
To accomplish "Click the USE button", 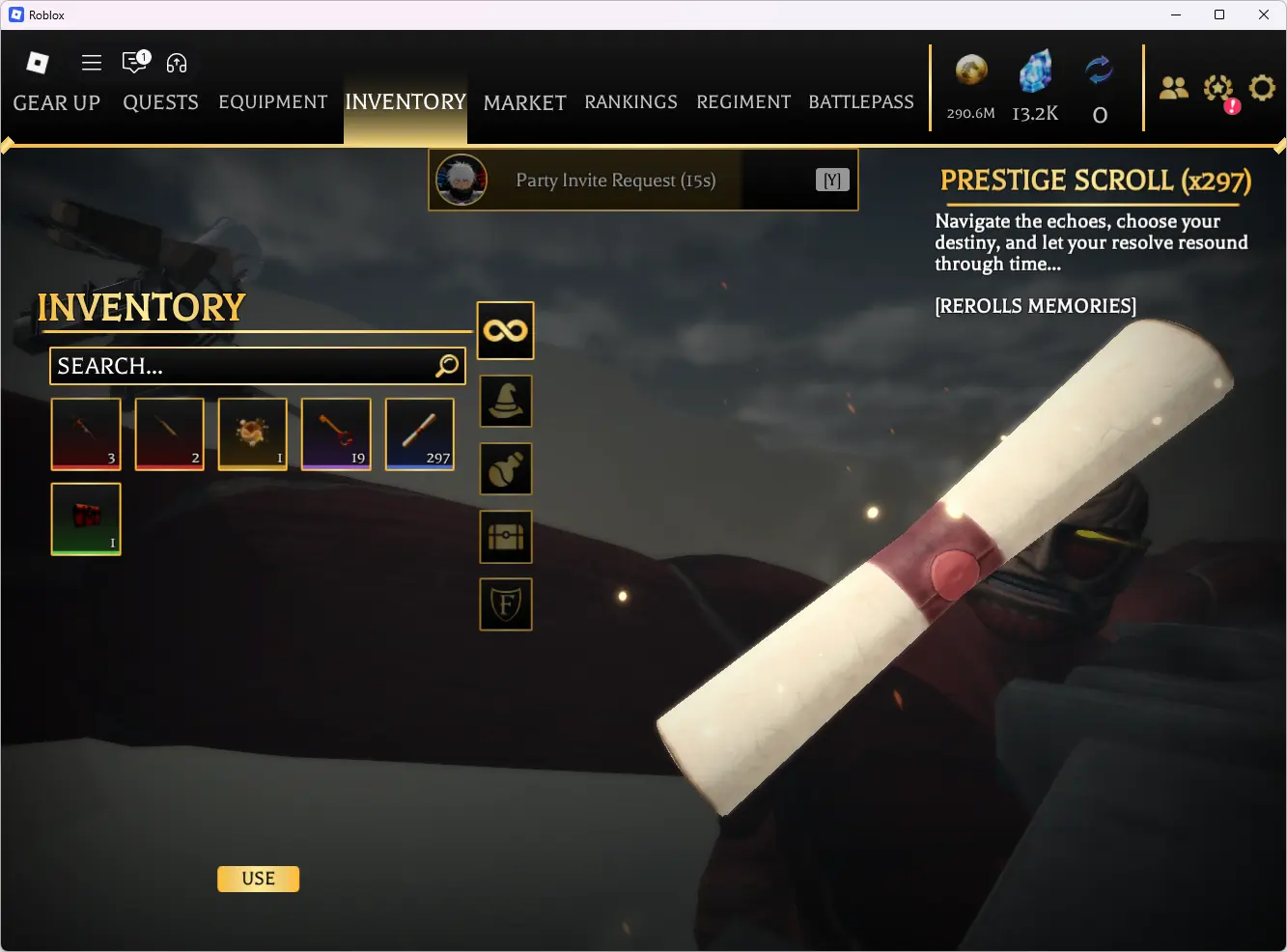I will [x=259, y=879].
